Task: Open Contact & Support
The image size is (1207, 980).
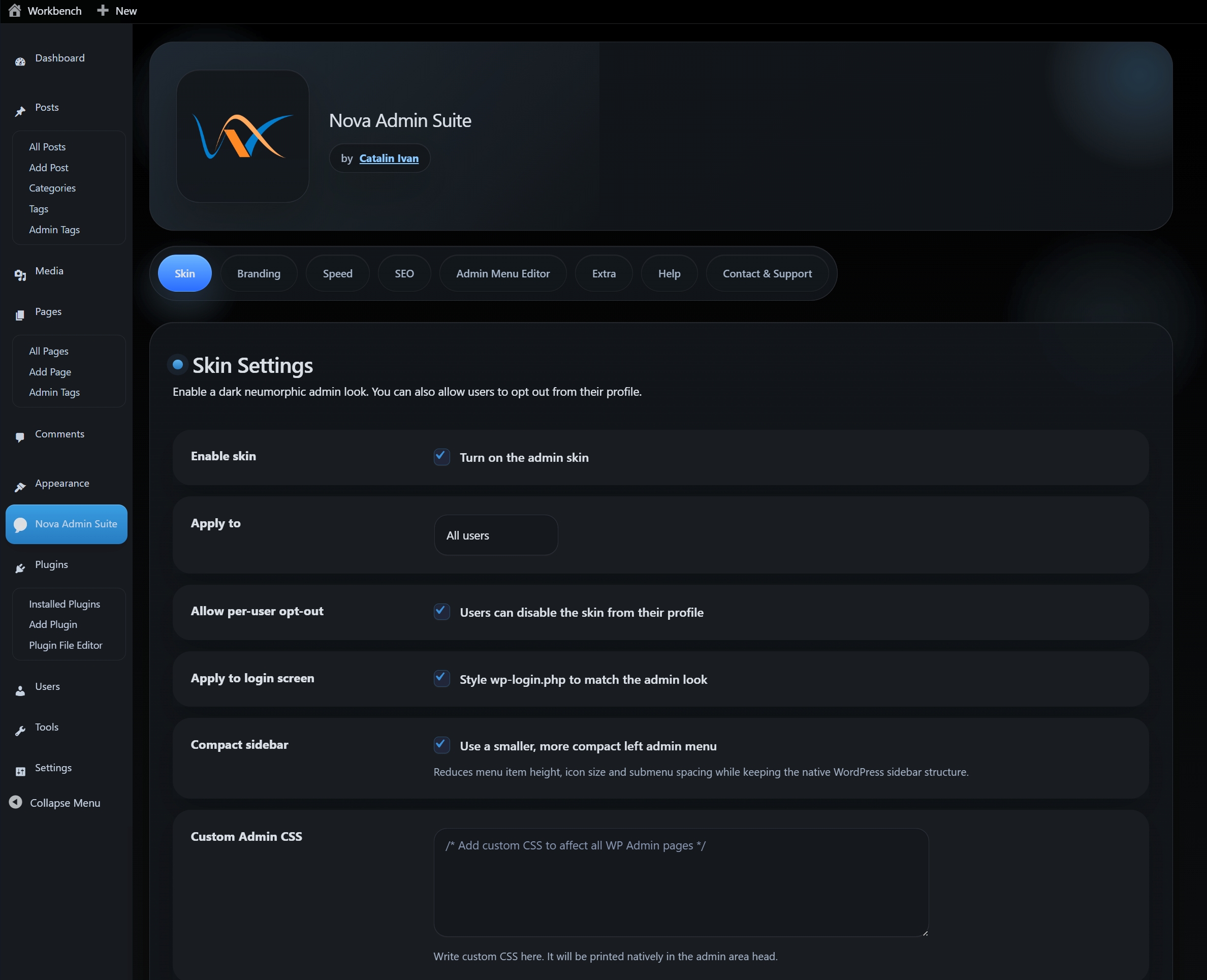Action: pyautogui.click(x=767, y=273)
